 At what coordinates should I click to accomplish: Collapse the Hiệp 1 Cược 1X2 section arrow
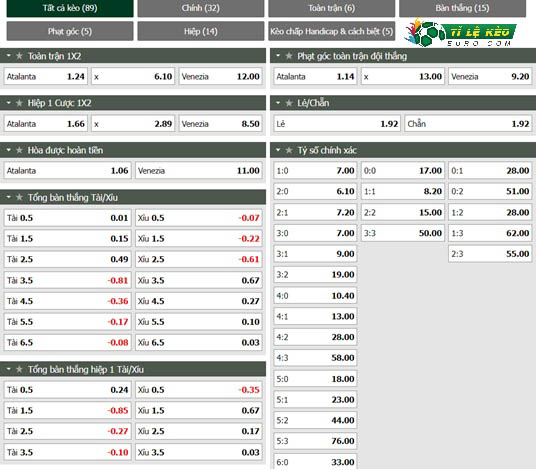coord(9,103)
